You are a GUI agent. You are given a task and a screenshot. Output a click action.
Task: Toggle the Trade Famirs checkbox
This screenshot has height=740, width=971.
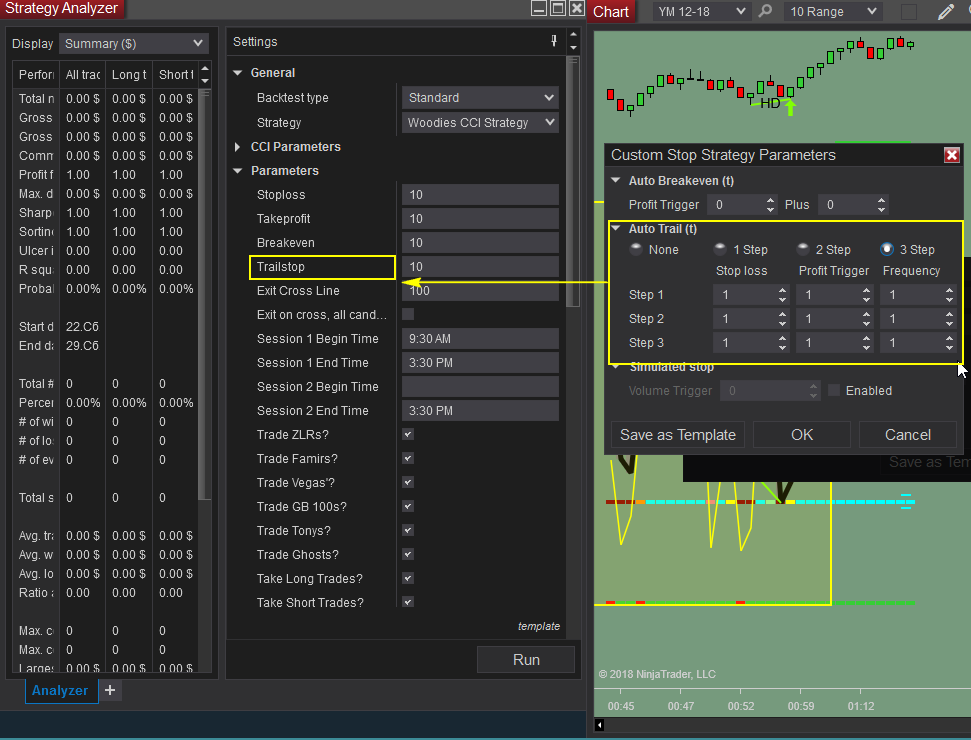(407, 458)
